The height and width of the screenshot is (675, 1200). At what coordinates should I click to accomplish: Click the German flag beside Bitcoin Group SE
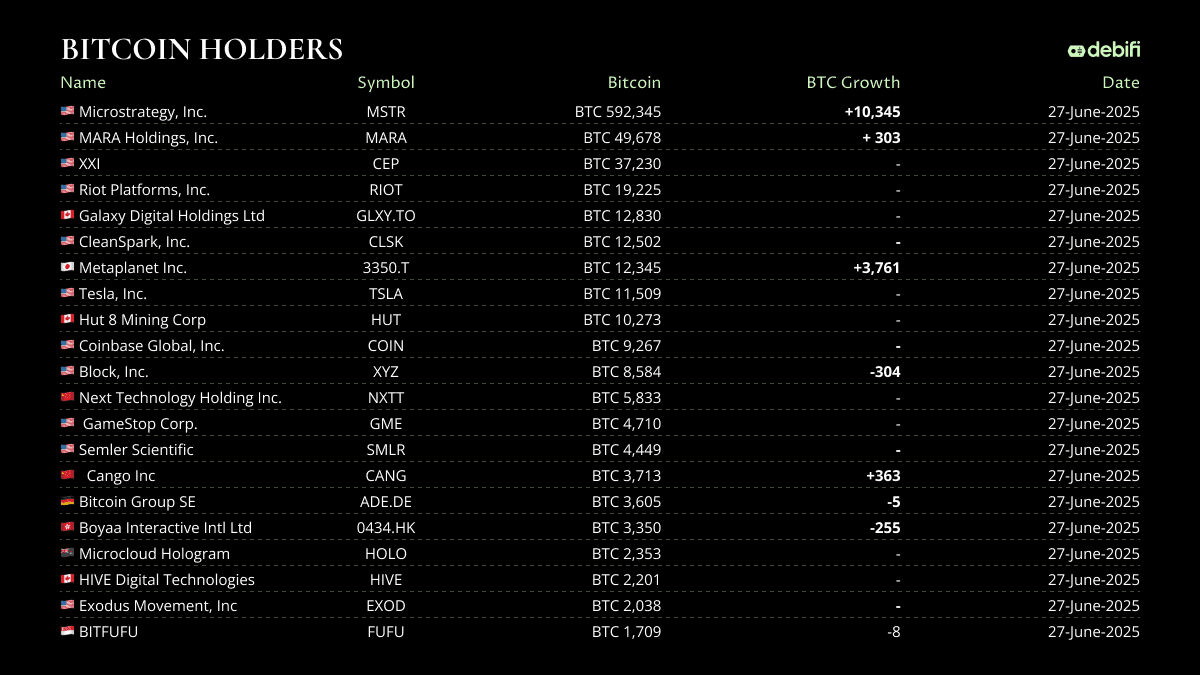point(67,502)
